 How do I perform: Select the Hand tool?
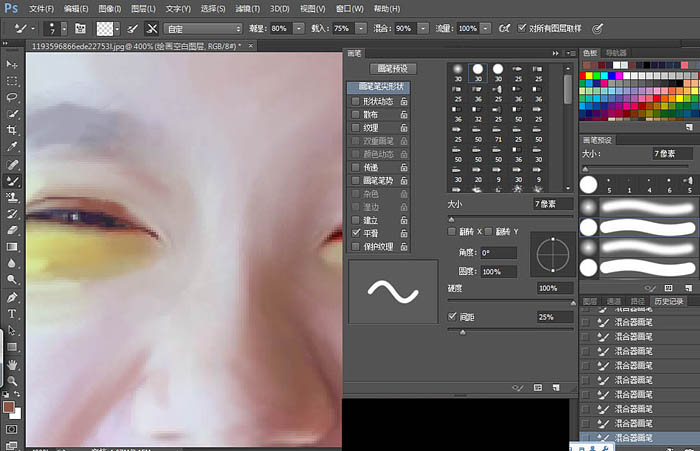pos(12,364)
